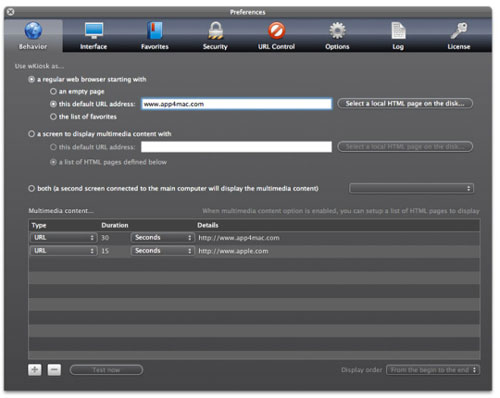Select 'the list of favorites' option
500x398 pixels.
tap(53, 117)
